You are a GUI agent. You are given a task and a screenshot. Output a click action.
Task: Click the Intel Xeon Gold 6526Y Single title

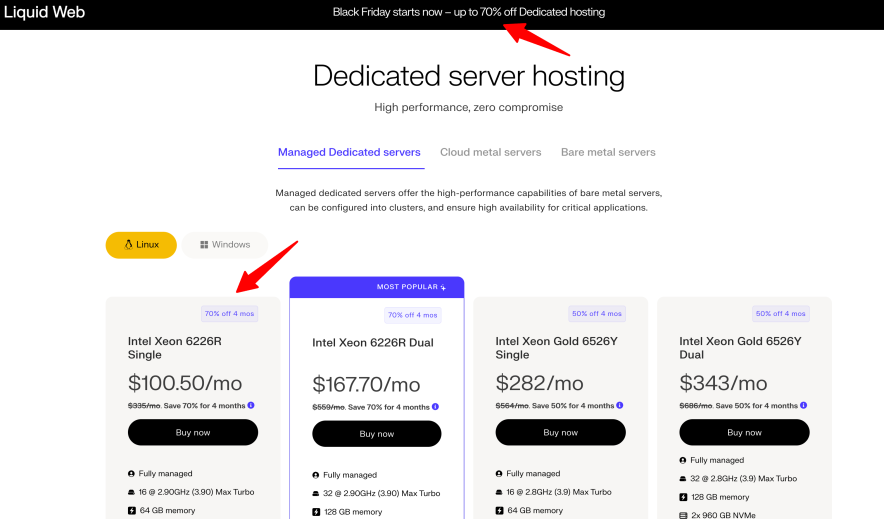[556, 348]
